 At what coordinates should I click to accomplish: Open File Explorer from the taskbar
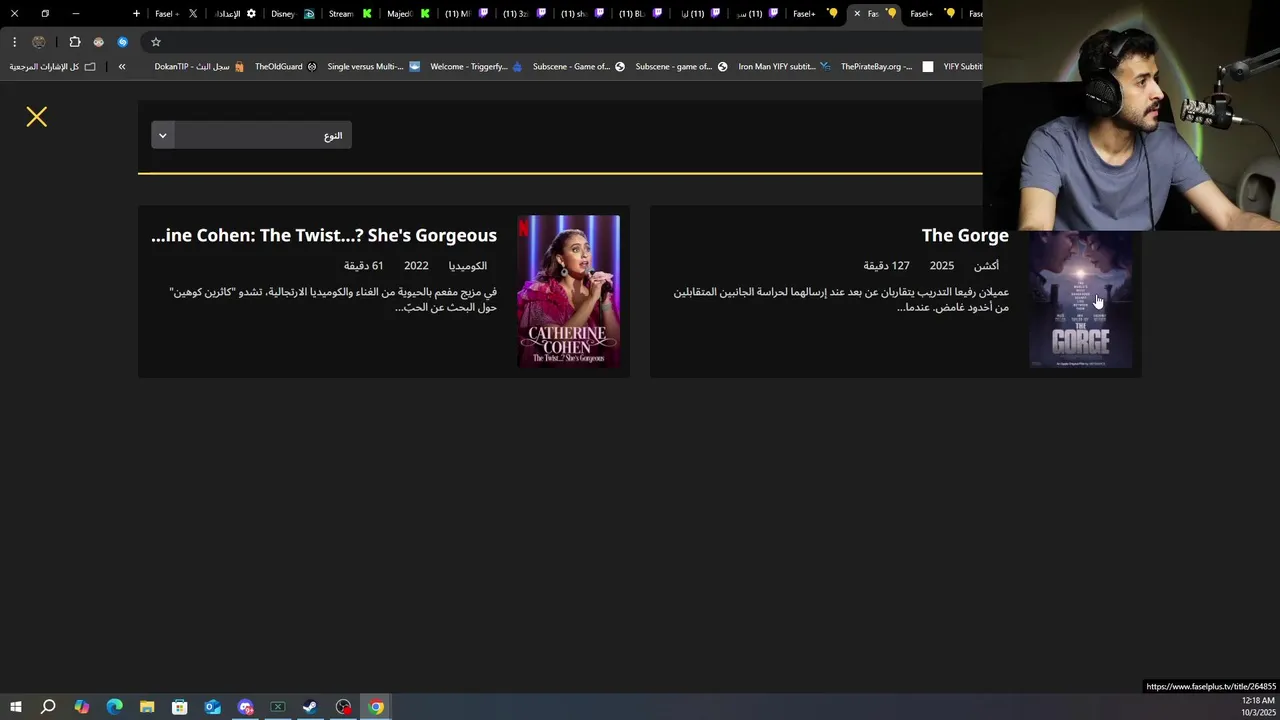pyautogui.click(x=147, y=707)
